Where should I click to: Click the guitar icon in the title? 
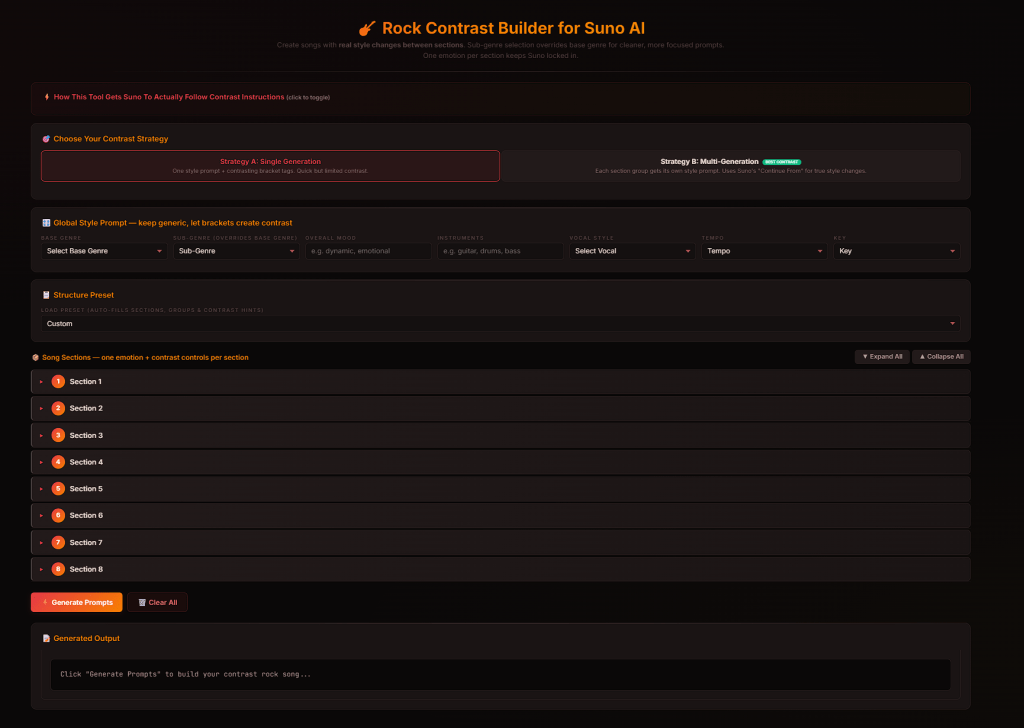[366, 29]
